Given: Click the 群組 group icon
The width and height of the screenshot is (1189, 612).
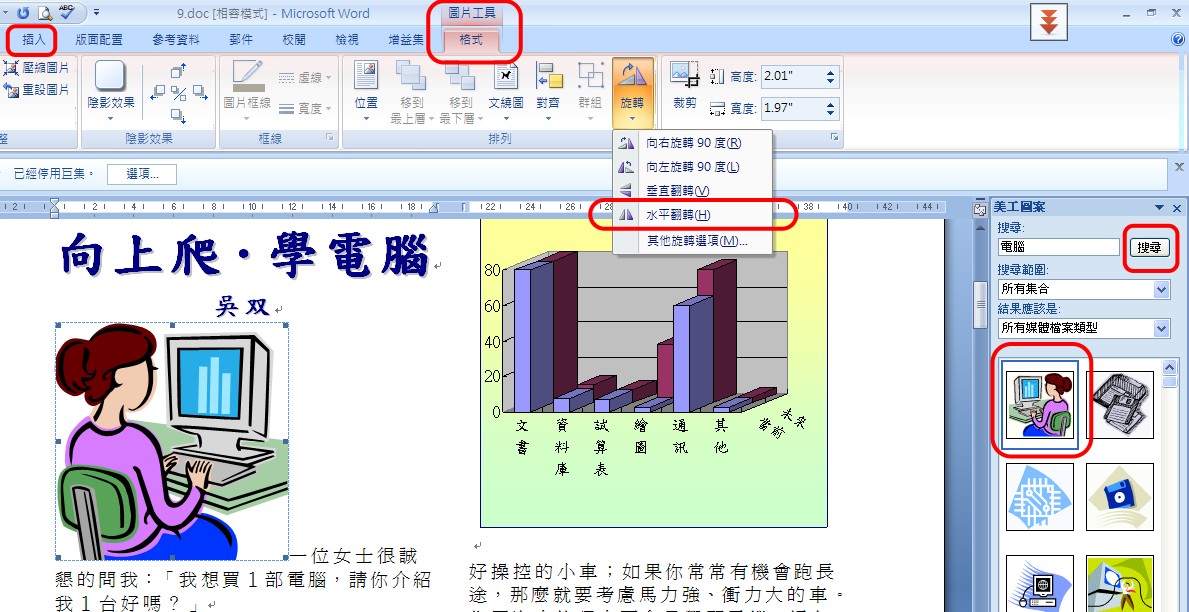Looking at the screenshot, I should [x=590, y=90].
